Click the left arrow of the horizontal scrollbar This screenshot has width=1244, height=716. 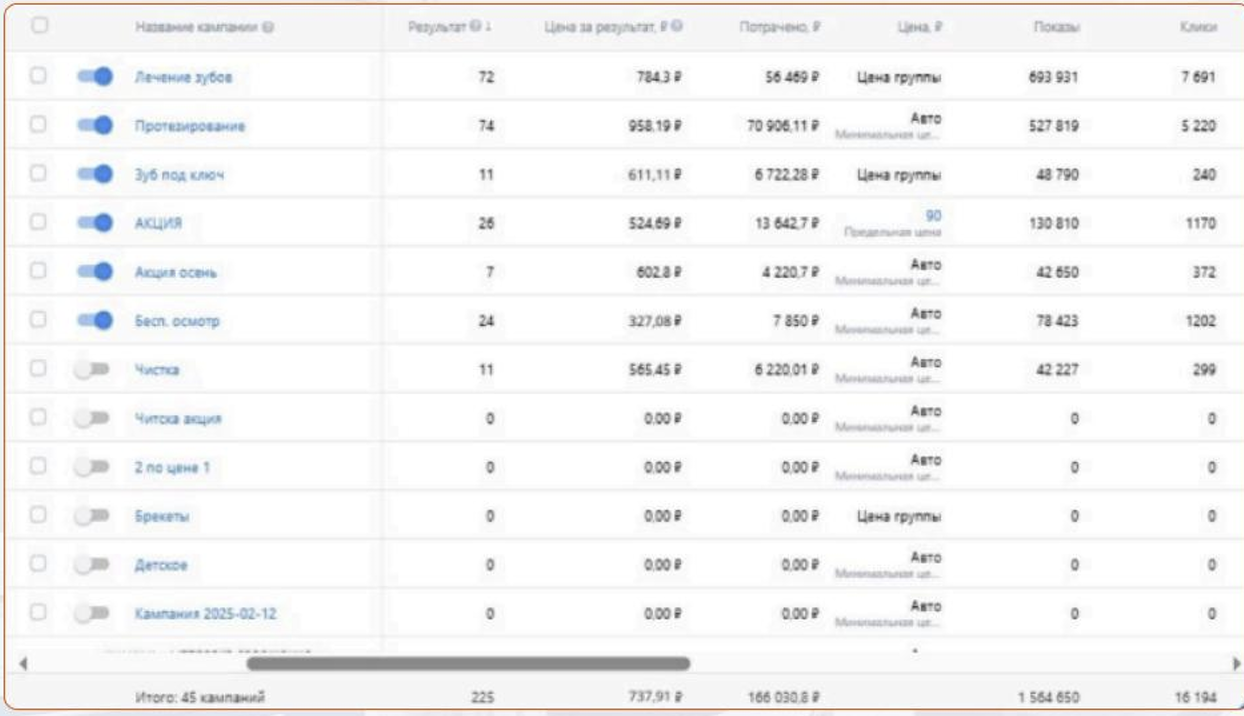[x=23, y=662]
